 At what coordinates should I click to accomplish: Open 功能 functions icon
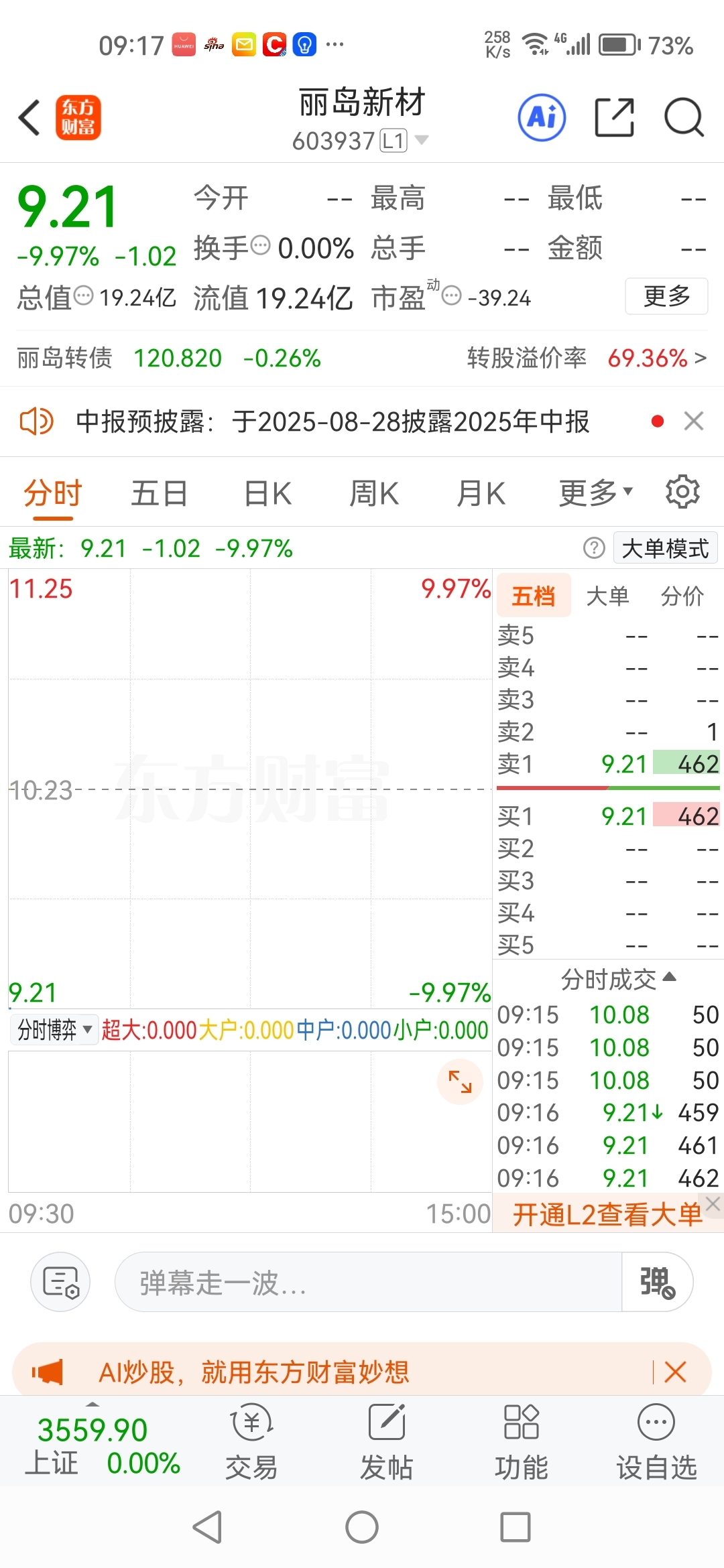pyautogui.click(x=522, y=1441)
